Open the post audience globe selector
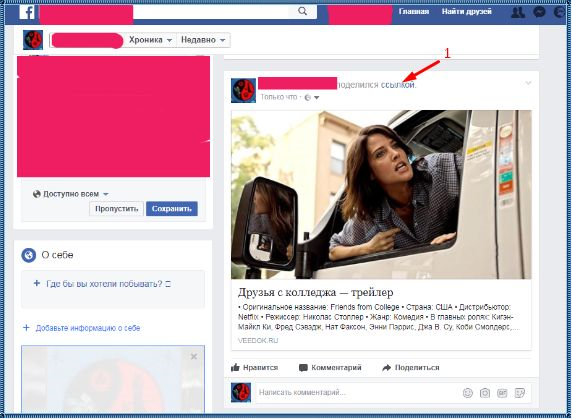Image resolution: width=572 pixels, height=419 pixels. pyautogui.click(x=312, y=97)
